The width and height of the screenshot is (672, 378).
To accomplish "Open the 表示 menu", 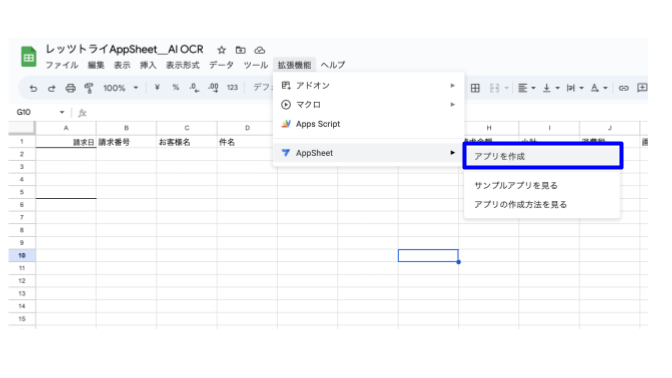I will click(x=122, y=65).
